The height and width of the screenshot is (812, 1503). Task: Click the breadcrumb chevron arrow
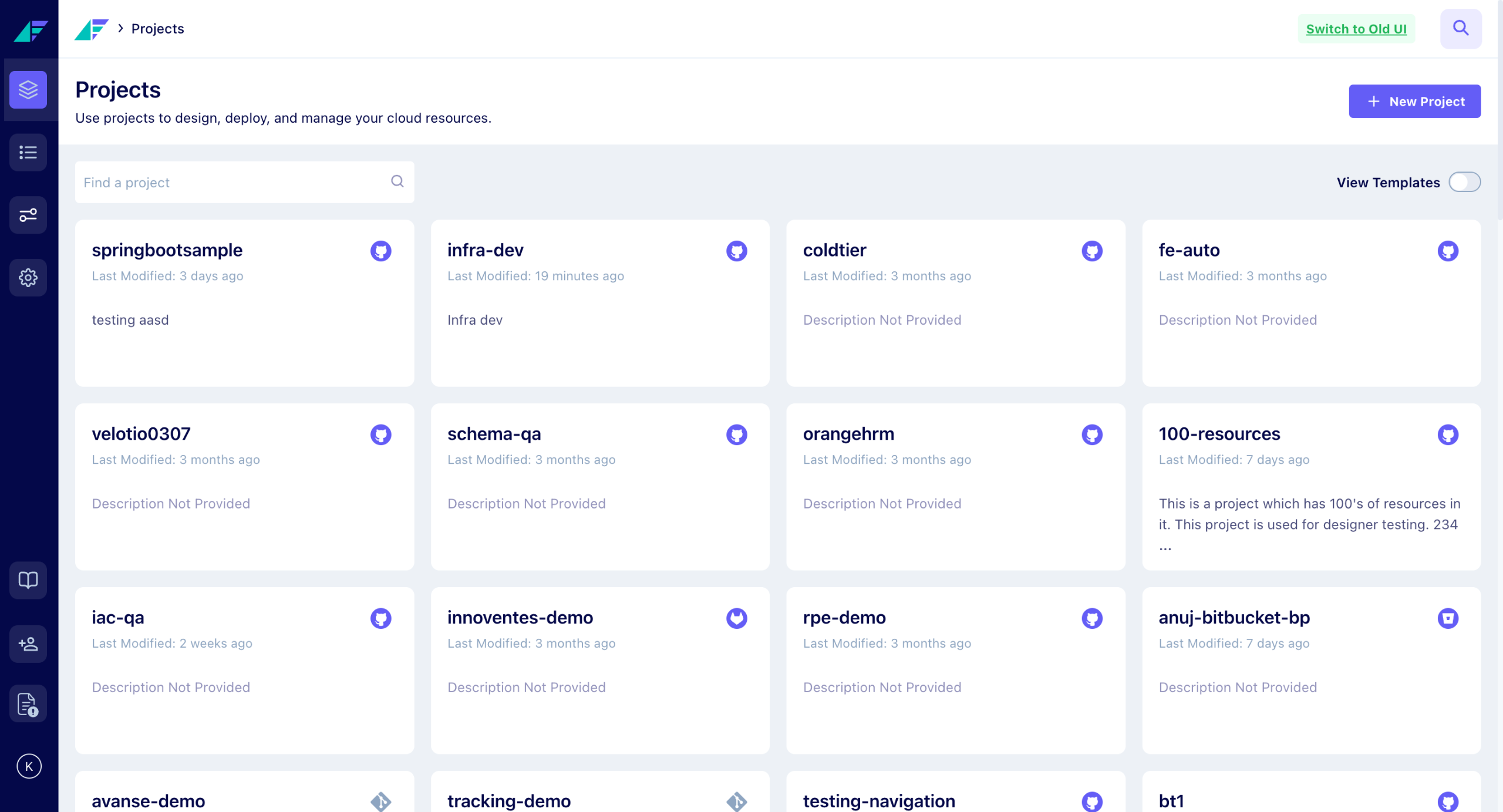coord(120,28)
